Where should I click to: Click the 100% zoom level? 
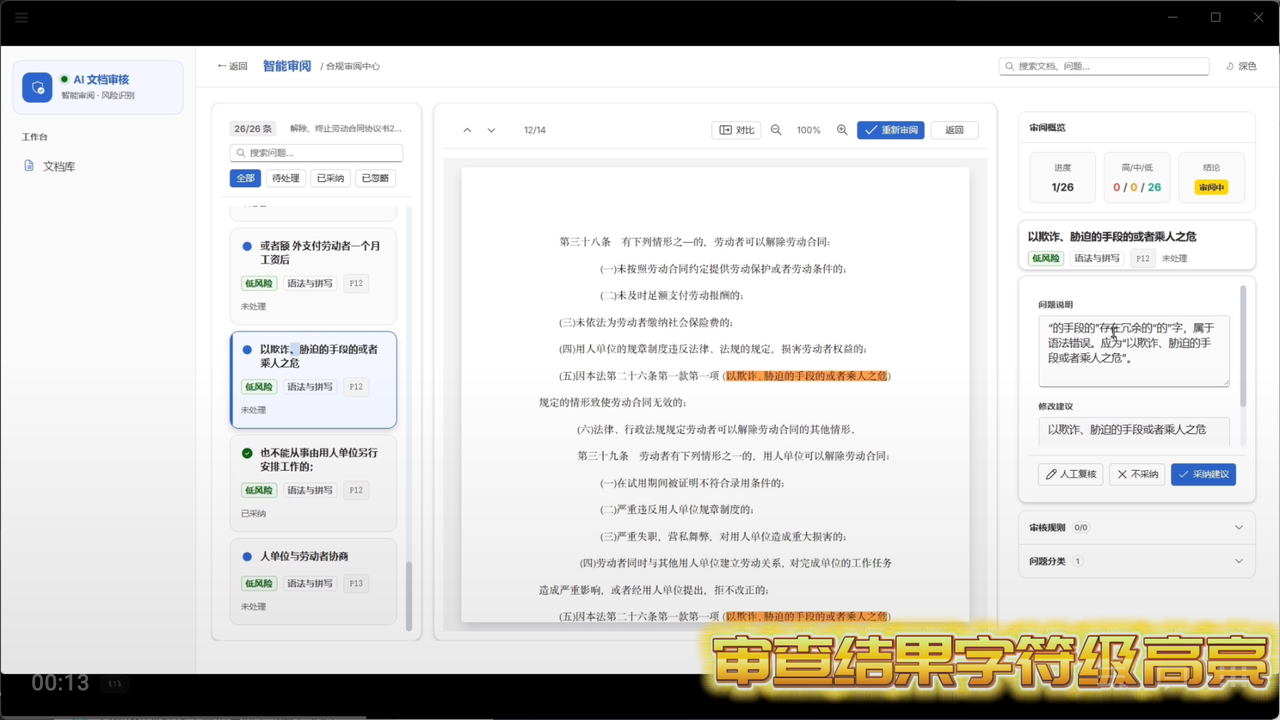point(809,130)
